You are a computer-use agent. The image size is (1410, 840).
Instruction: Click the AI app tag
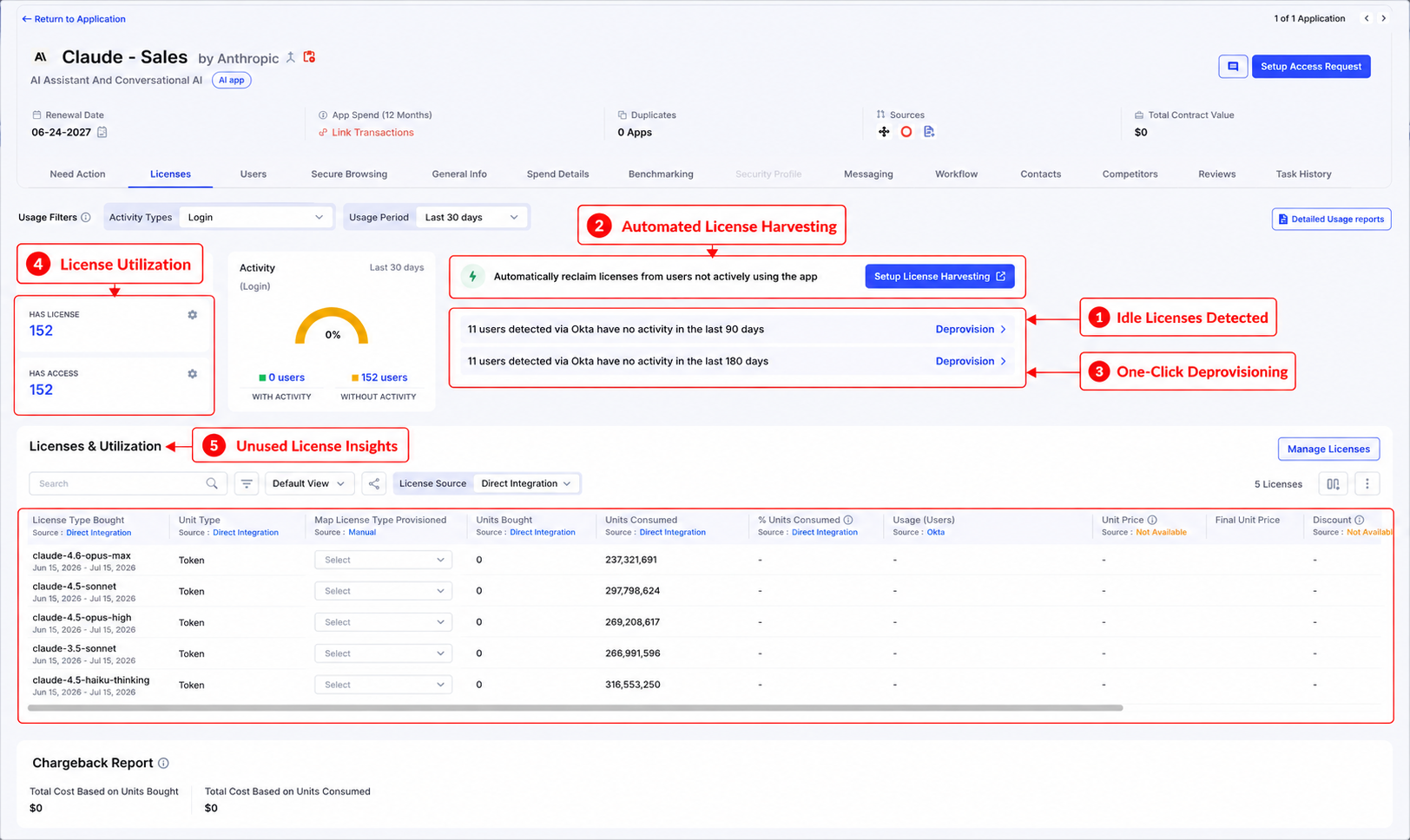[x=231, y=81]
